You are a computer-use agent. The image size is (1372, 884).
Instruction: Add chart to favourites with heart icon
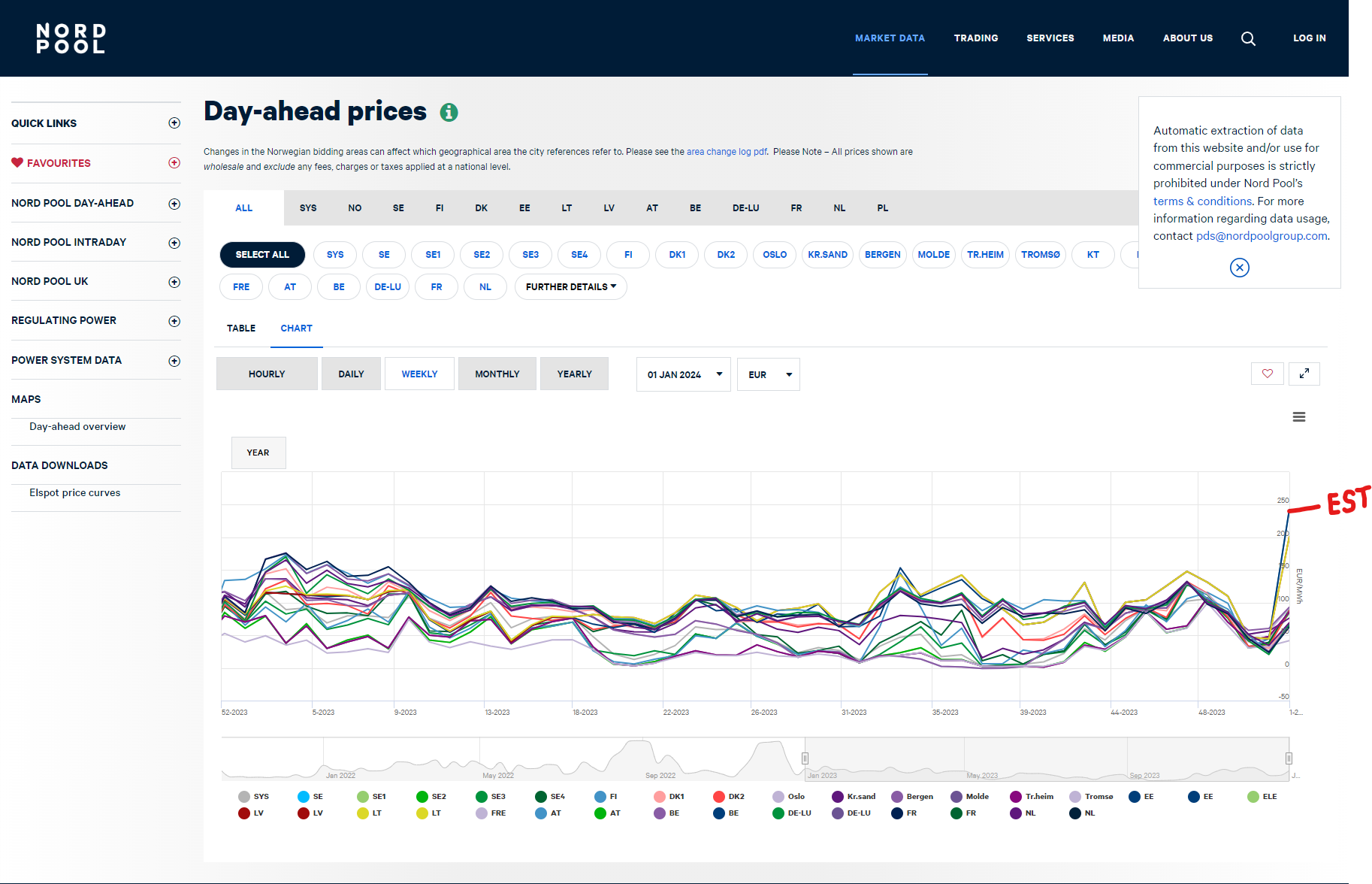pos(1268,374)
